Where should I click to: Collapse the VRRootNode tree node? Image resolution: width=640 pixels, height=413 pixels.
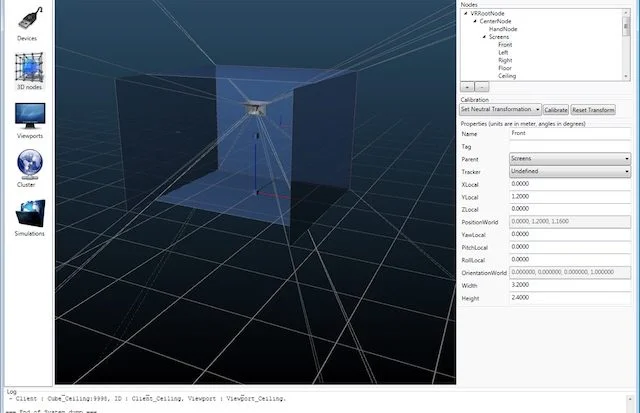[466, 13]
